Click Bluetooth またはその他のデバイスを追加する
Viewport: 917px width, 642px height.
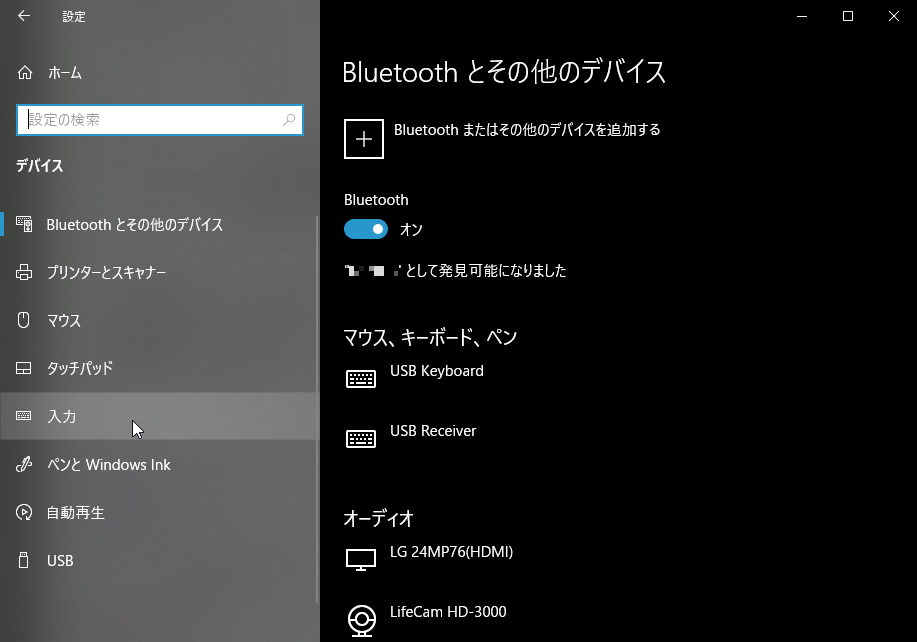[527, 130]
